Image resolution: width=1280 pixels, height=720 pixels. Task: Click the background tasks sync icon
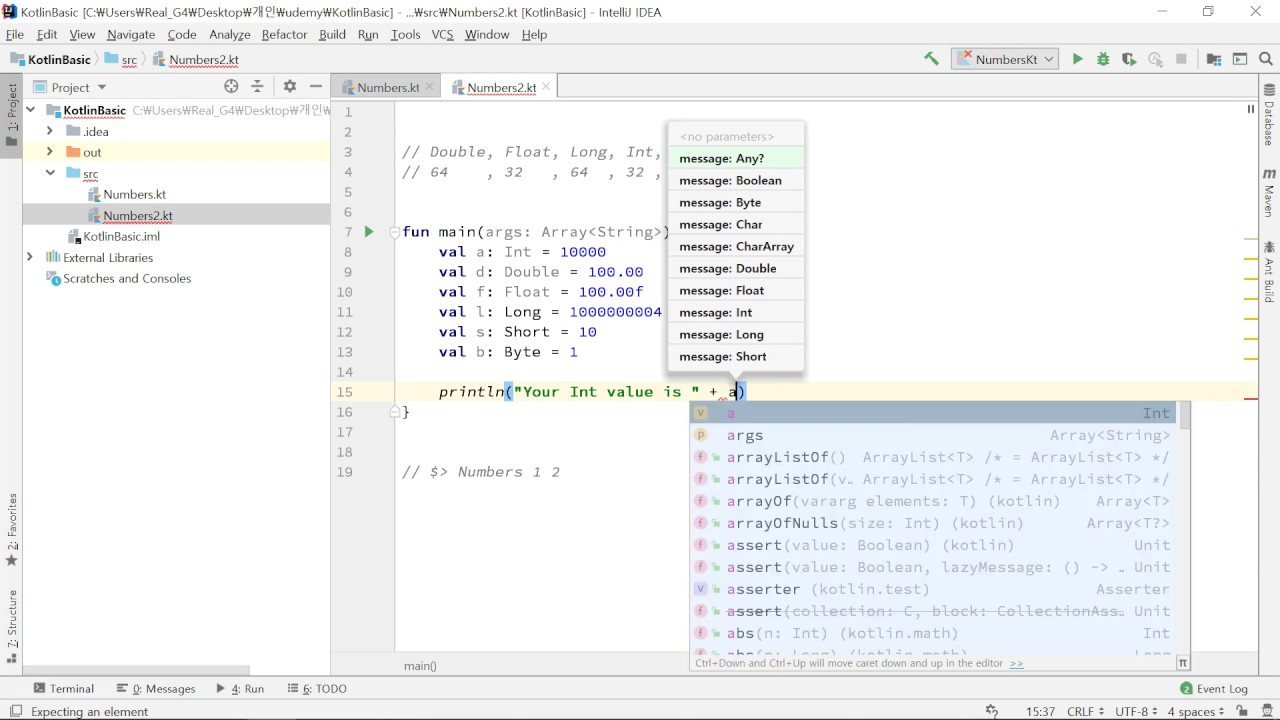(992, 711)
